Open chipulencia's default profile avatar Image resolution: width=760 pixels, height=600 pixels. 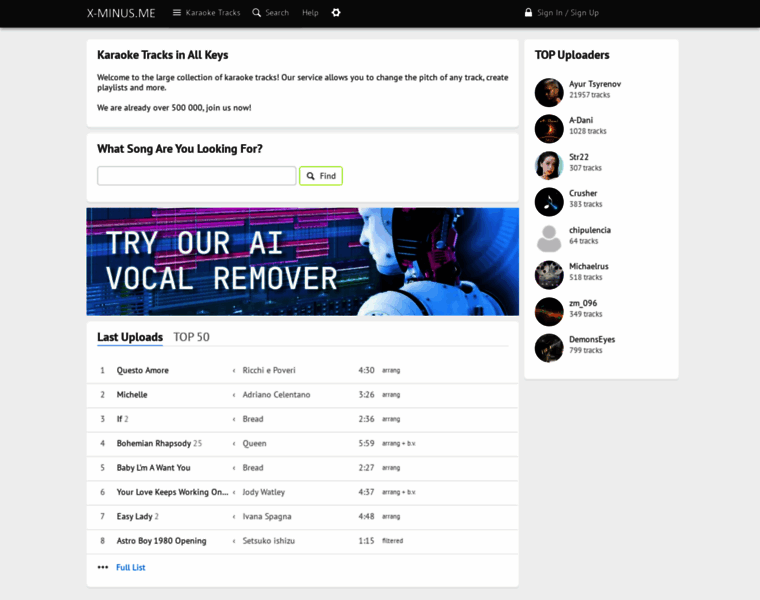[x=549, y=238]
